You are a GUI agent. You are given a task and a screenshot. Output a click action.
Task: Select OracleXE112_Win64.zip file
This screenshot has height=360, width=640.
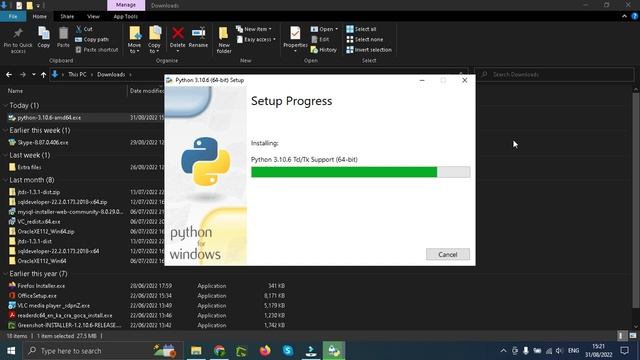click(x=46, y=231)
